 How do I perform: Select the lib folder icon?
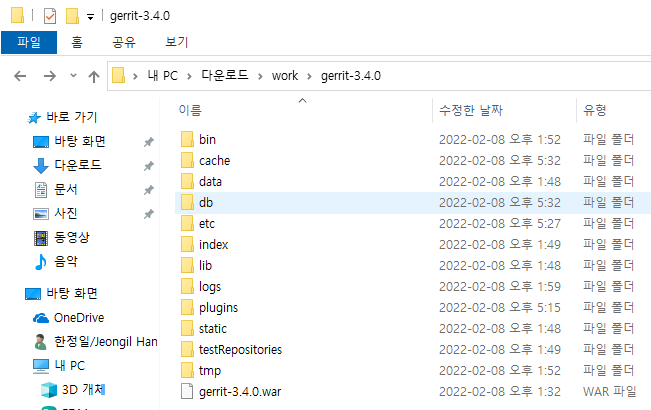click(187, 265)
